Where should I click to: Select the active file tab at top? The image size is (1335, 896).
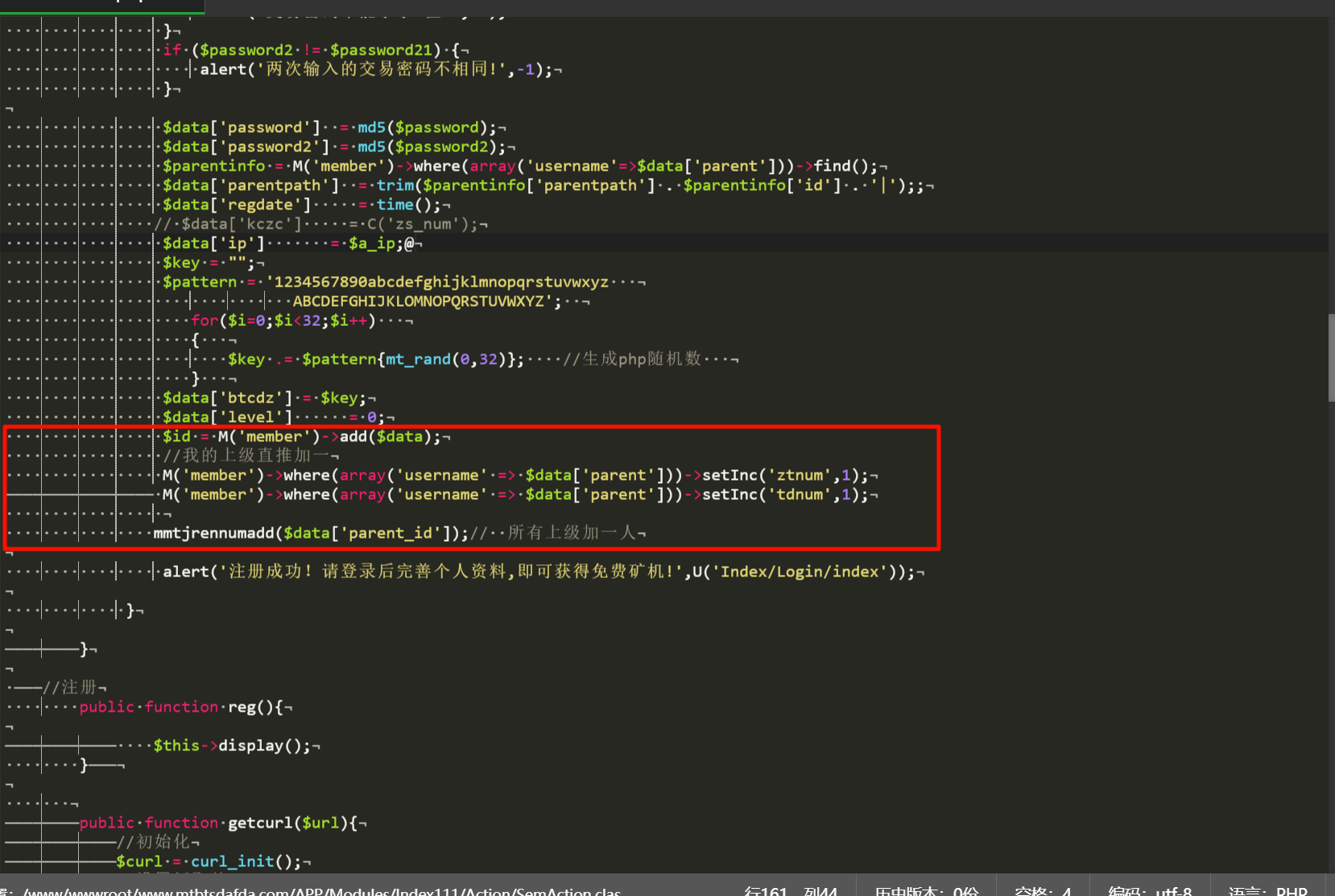coord(102,5)
